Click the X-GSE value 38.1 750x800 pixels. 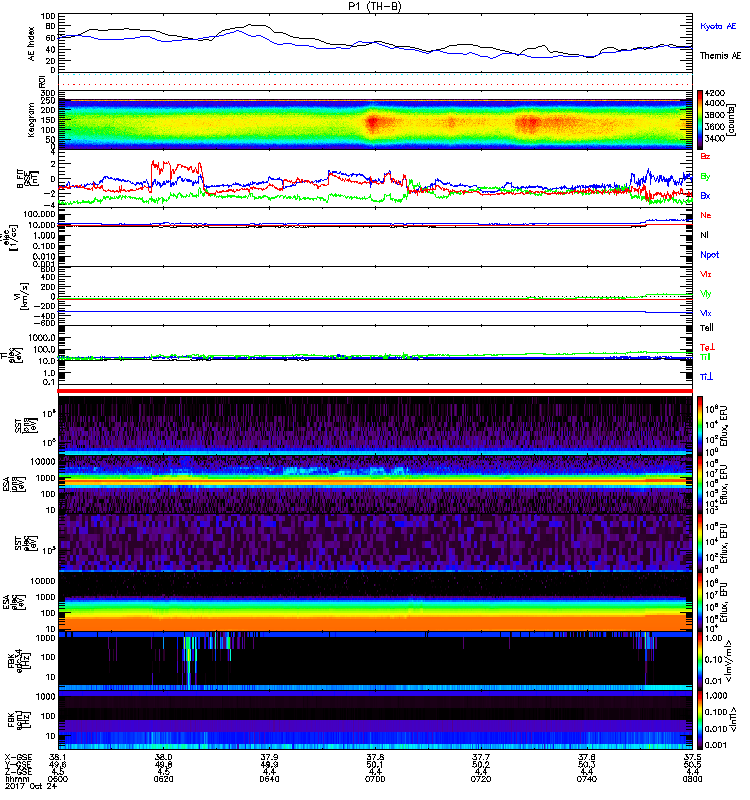coord(58,757)
